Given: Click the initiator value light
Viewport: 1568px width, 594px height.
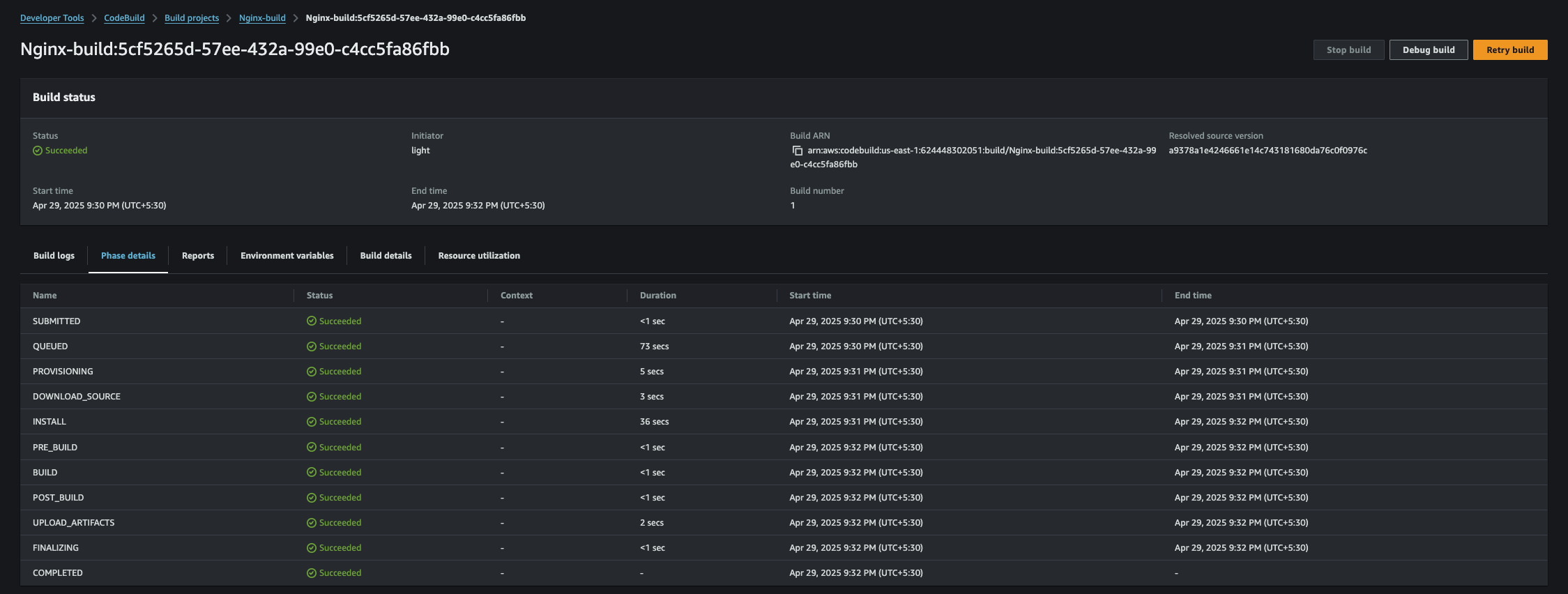Looking at the screenshot, I should coord(420,151).
